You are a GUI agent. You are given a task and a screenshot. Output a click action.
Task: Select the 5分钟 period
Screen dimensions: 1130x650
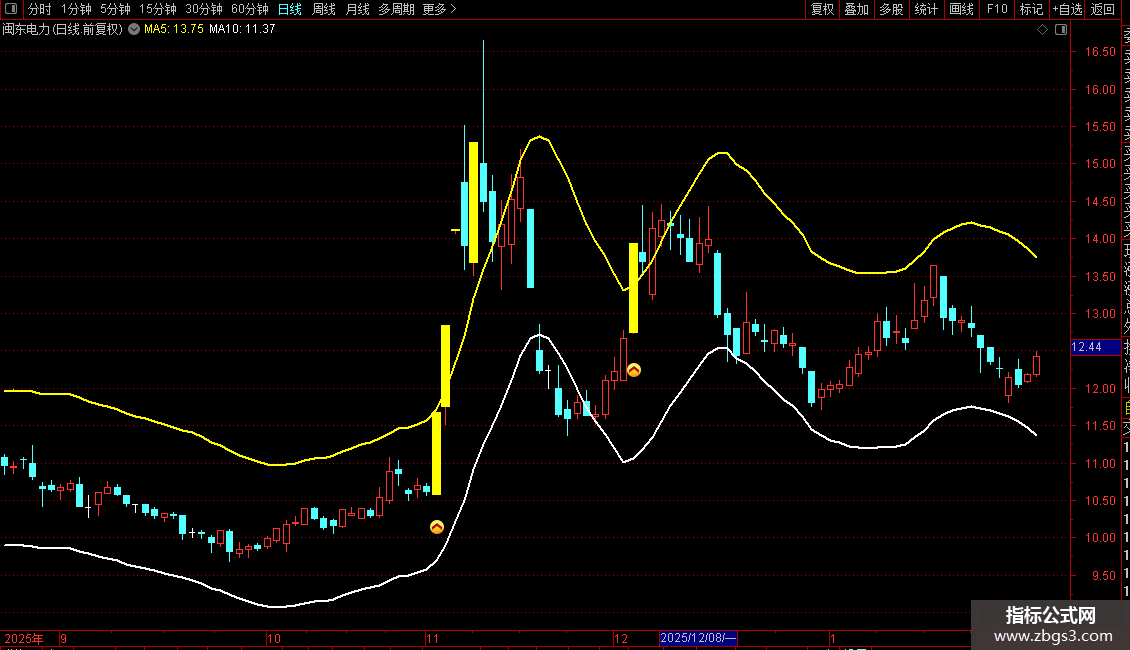[x=115, y=9]
